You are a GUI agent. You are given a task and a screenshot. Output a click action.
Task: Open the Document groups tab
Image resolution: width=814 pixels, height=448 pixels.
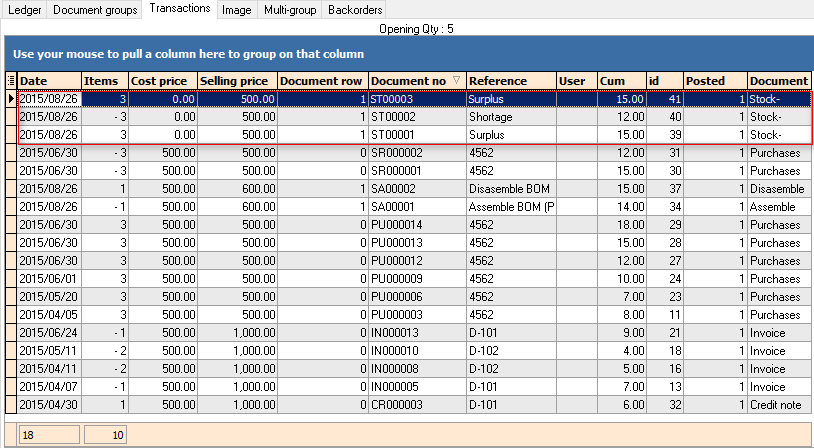95,10
